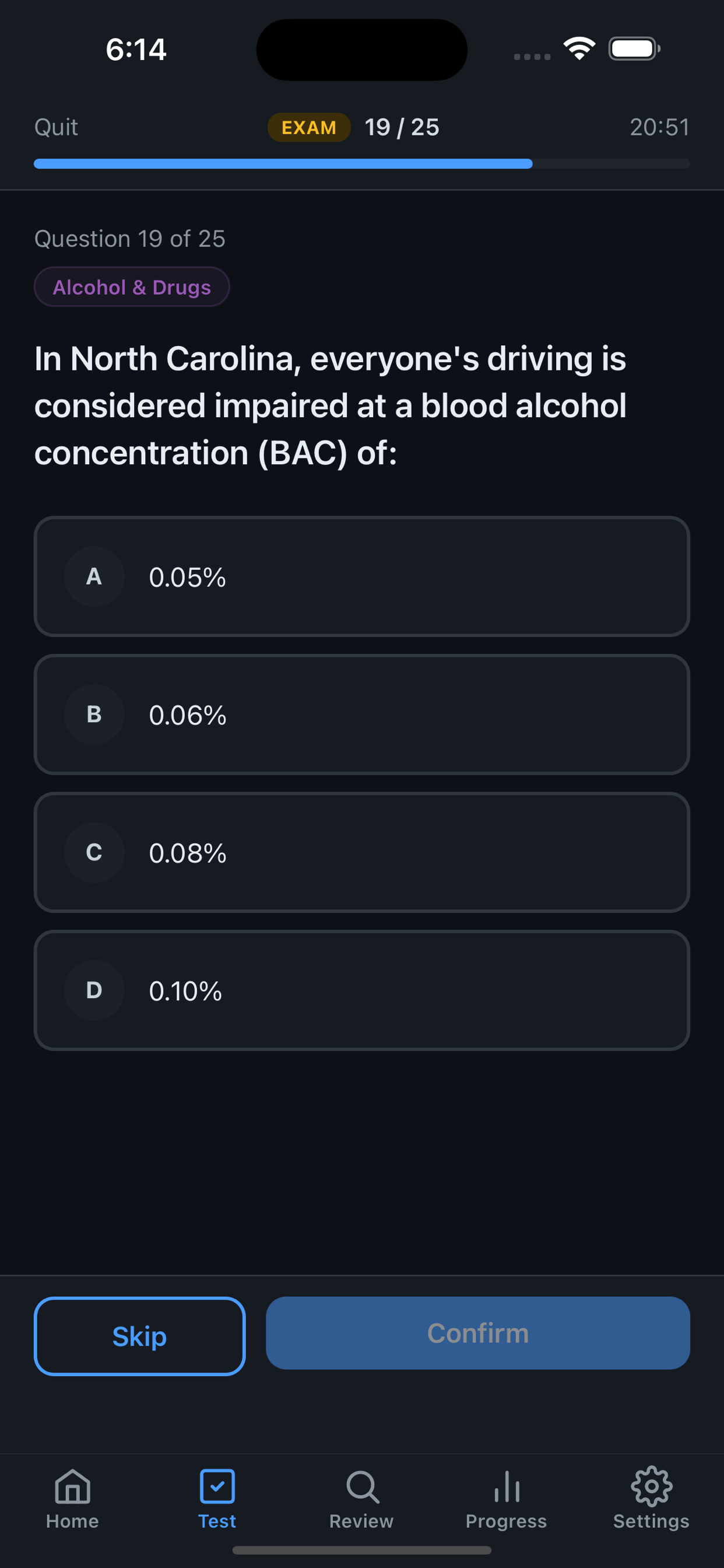Tap the letter A circle badge
The height and width of the screenshot is (1568, 724).
[94, 576]
